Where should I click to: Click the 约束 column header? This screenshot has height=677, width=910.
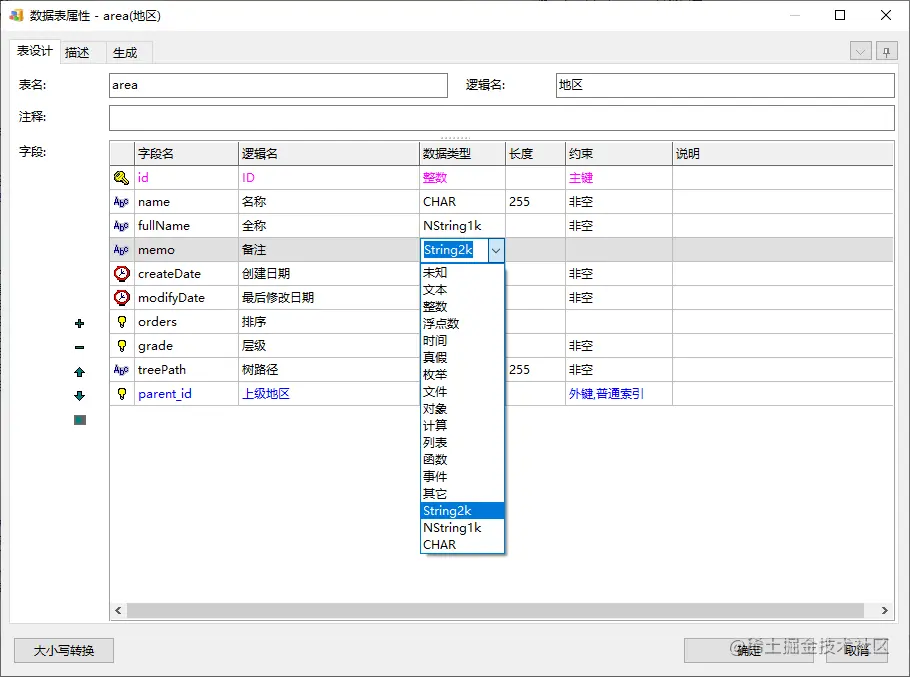pos(619,154)
